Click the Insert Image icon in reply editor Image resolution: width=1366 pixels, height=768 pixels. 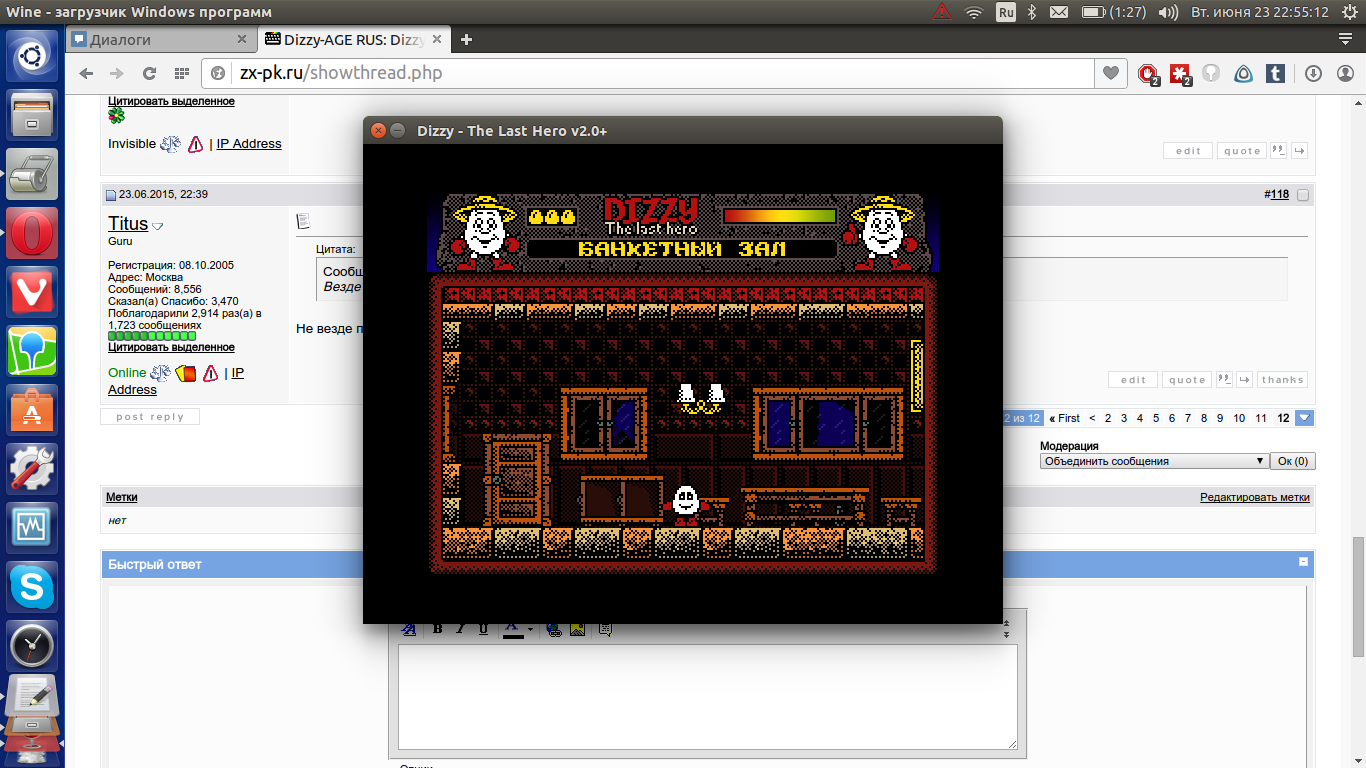click(x=577, y=629)
